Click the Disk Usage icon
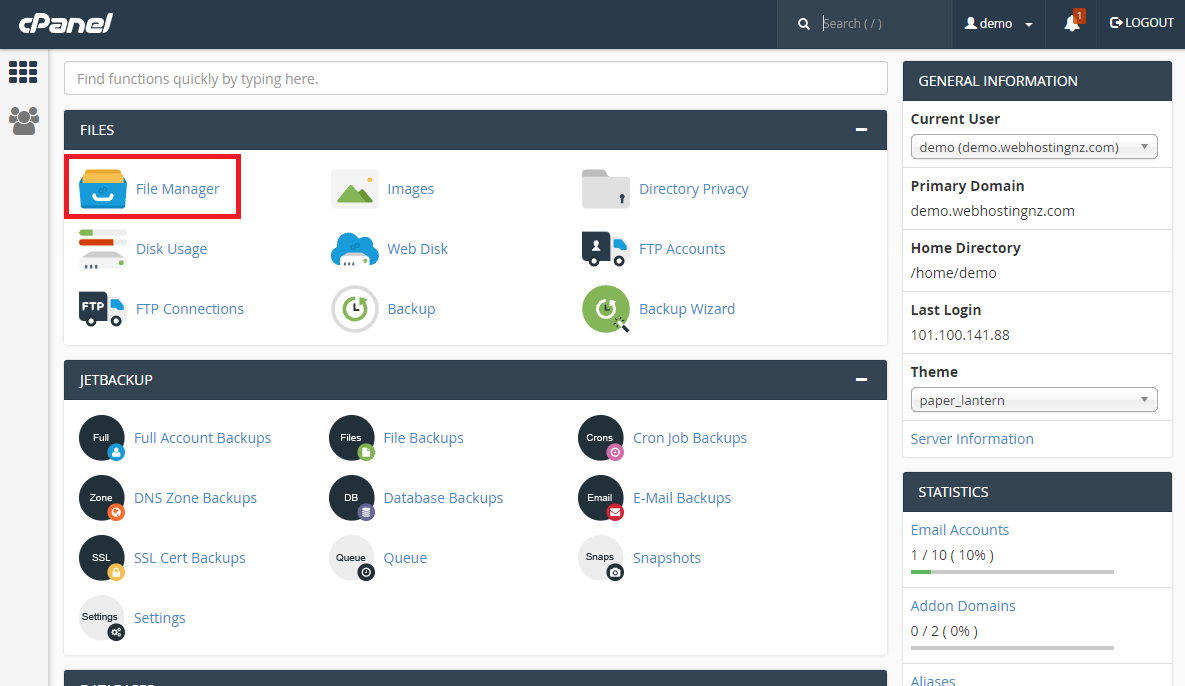Image resolution: width=1185 pixels, height=686 pixels. click(103, 249)
